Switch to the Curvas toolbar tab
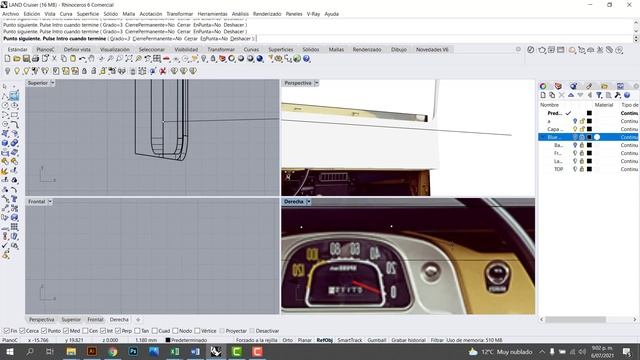Image resolution: width=640 pixels, height=360 pixels. 251,49
